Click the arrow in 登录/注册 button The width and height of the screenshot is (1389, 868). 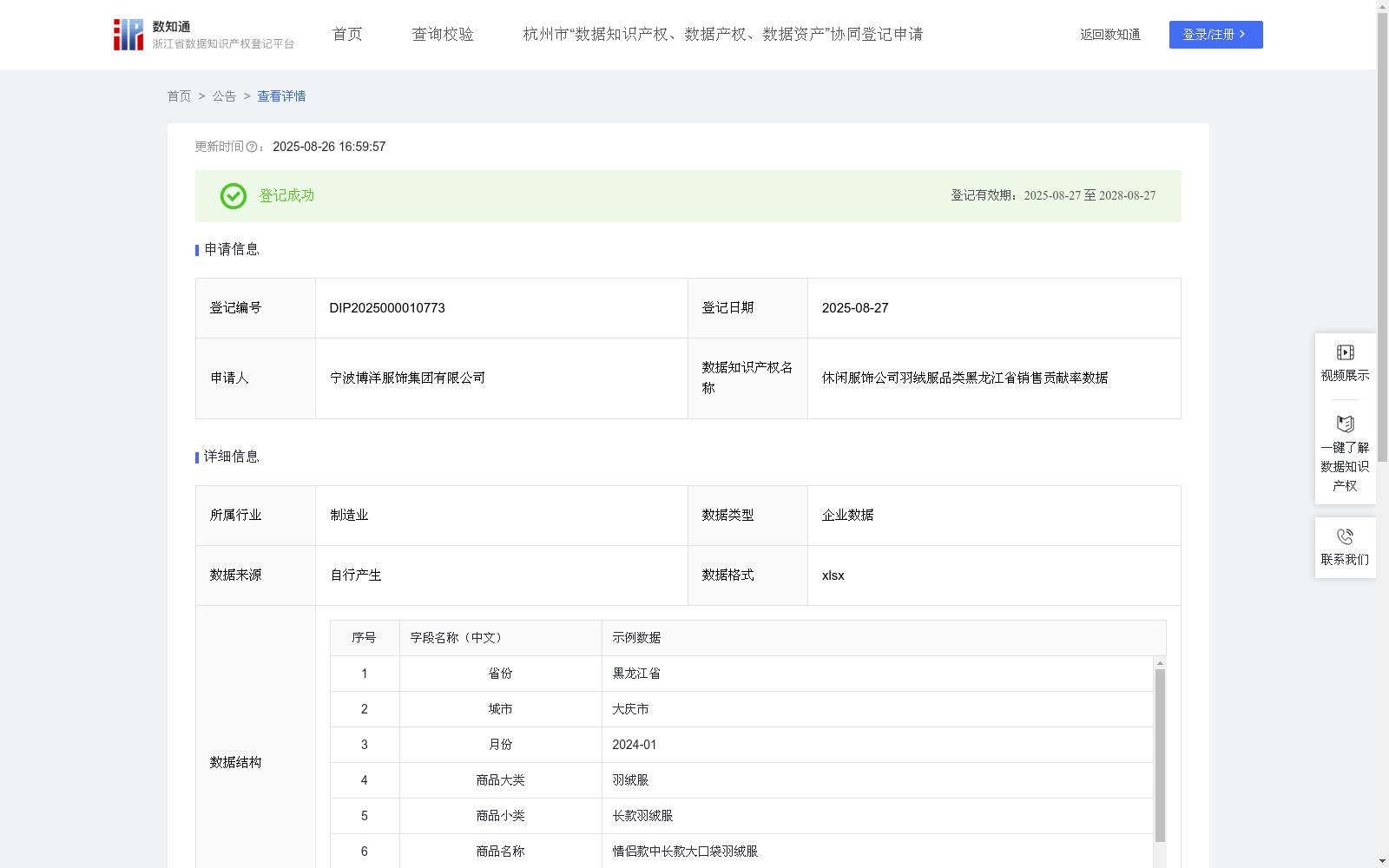[x=1242, y=34]
